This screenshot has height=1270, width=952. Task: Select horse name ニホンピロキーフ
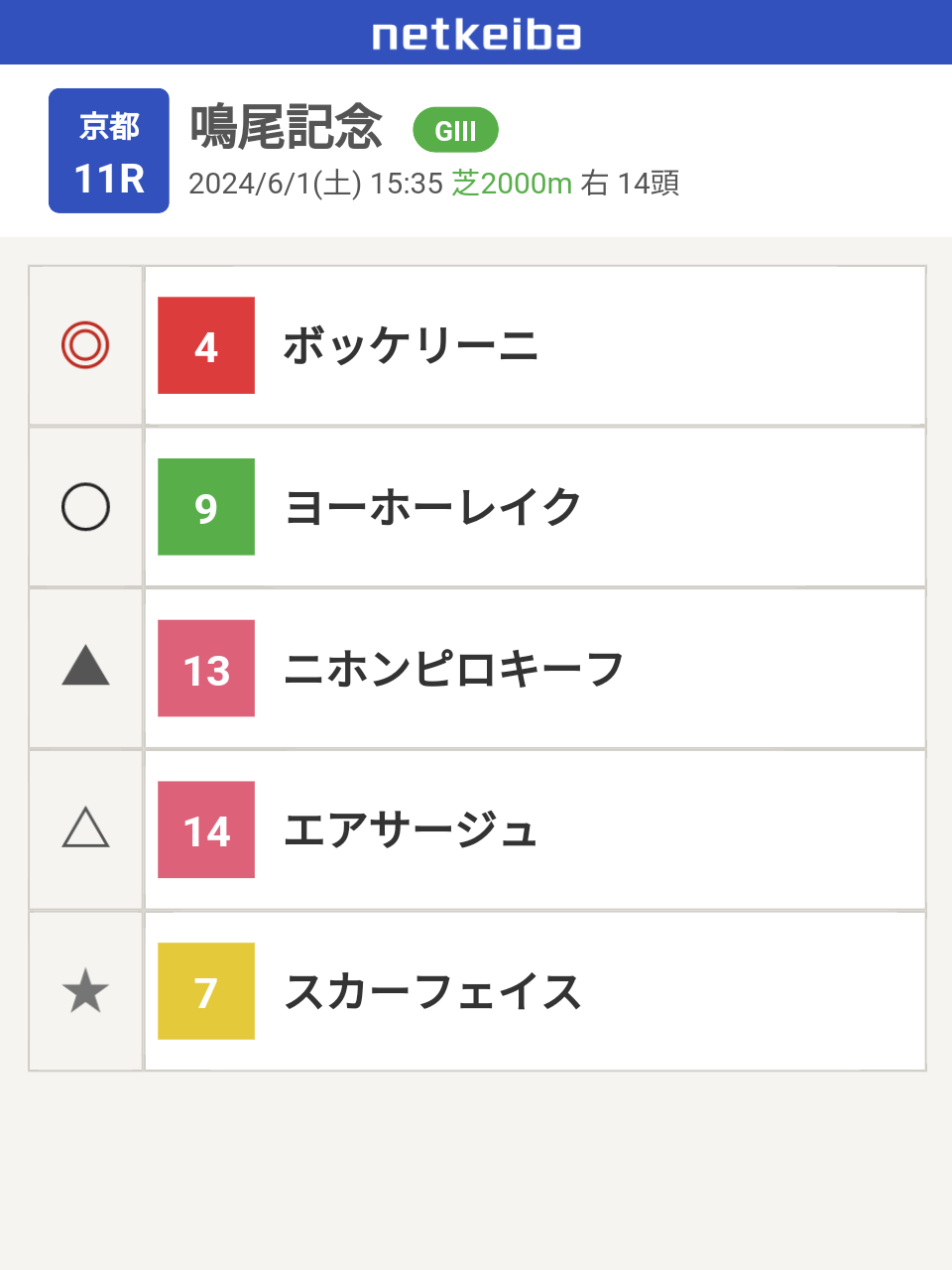point(454,669)
